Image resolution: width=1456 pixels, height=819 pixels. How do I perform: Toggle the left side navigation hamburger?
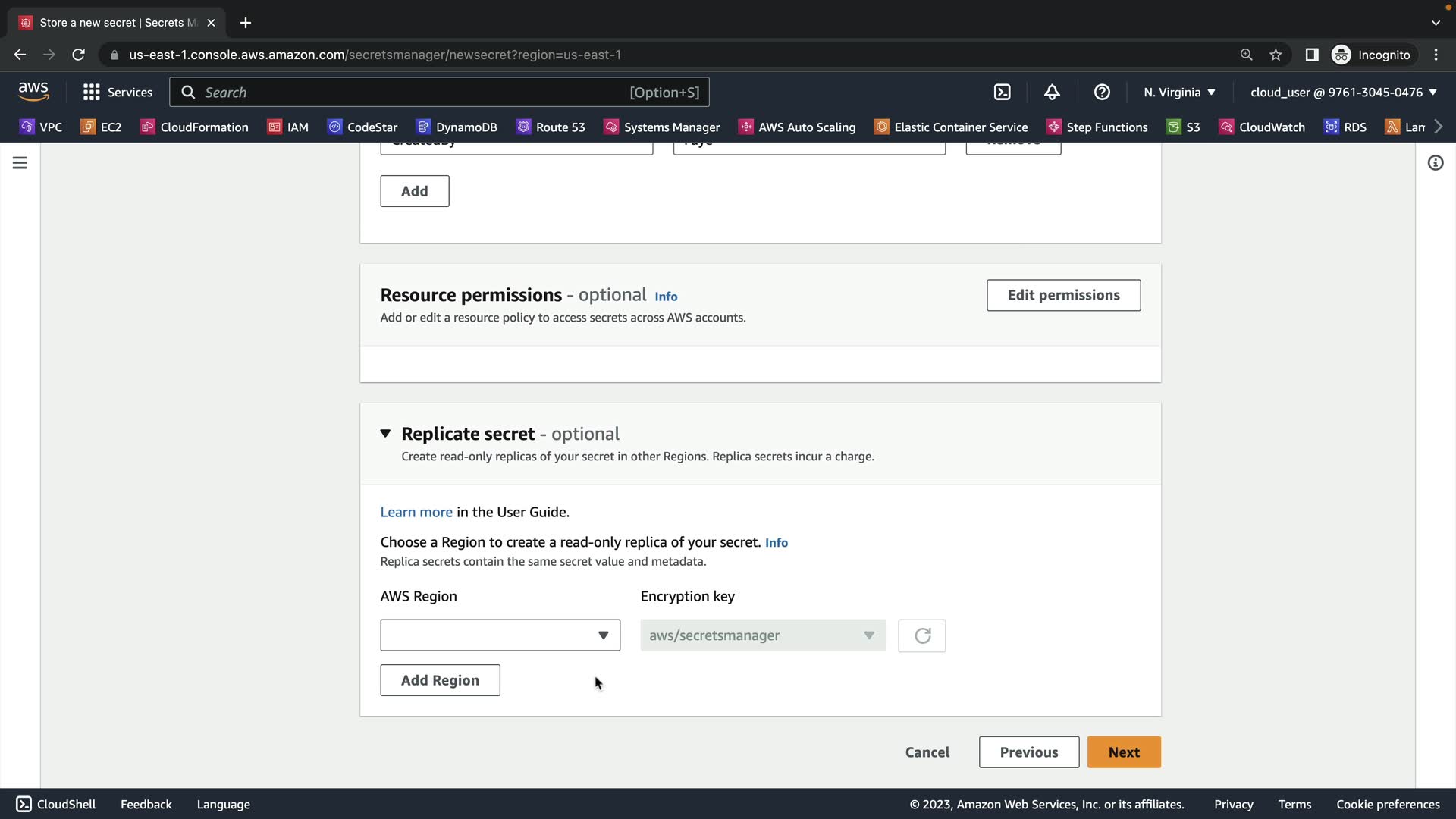[x=20, y=163]
